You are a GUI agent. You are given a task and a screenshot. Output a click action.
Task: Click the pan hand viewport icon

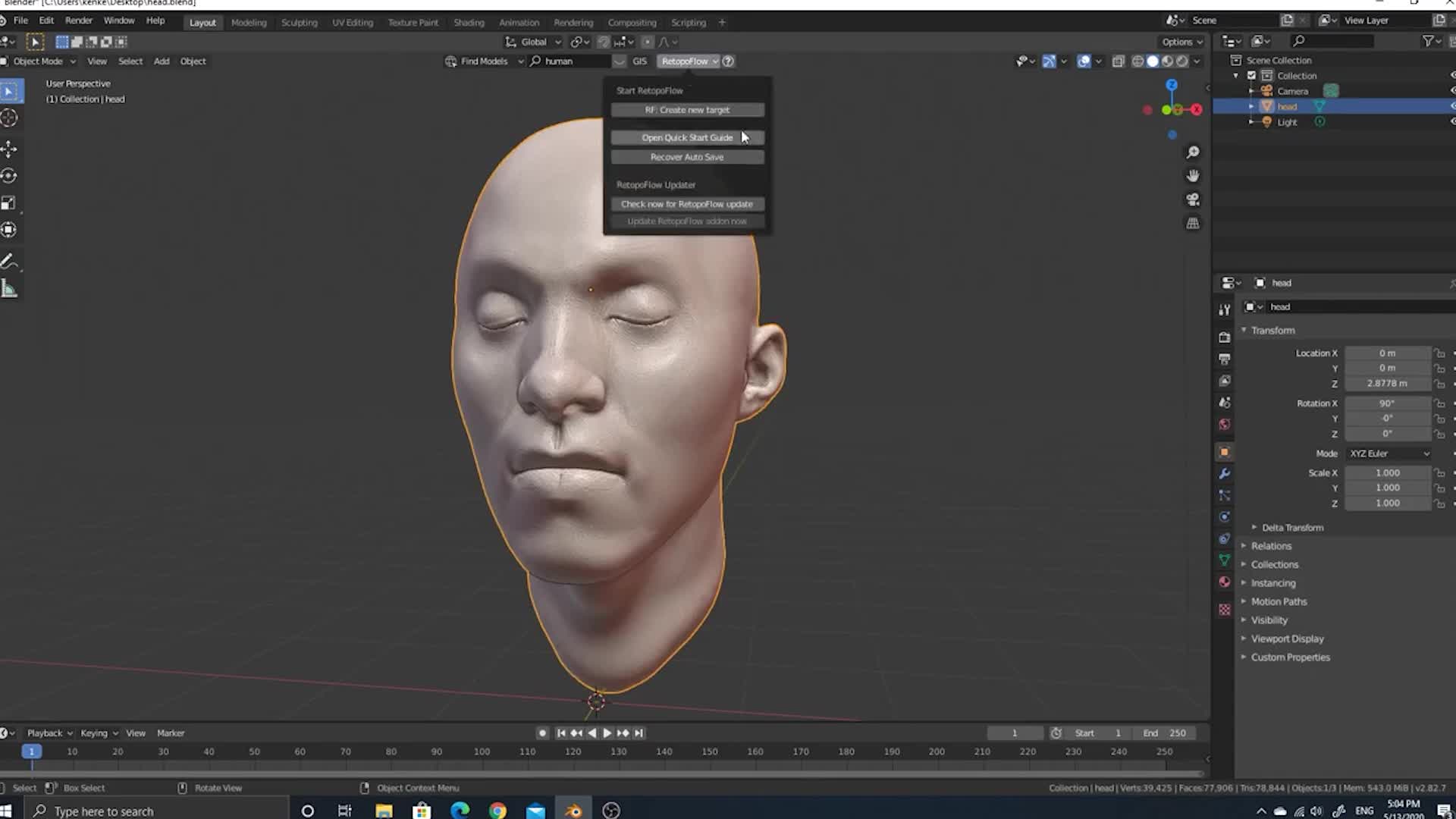tap(1193, 176)
